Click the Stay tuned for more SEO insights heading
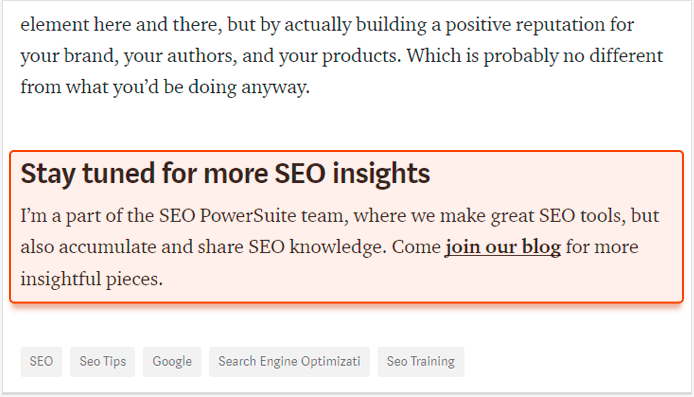 pos(225,173)
